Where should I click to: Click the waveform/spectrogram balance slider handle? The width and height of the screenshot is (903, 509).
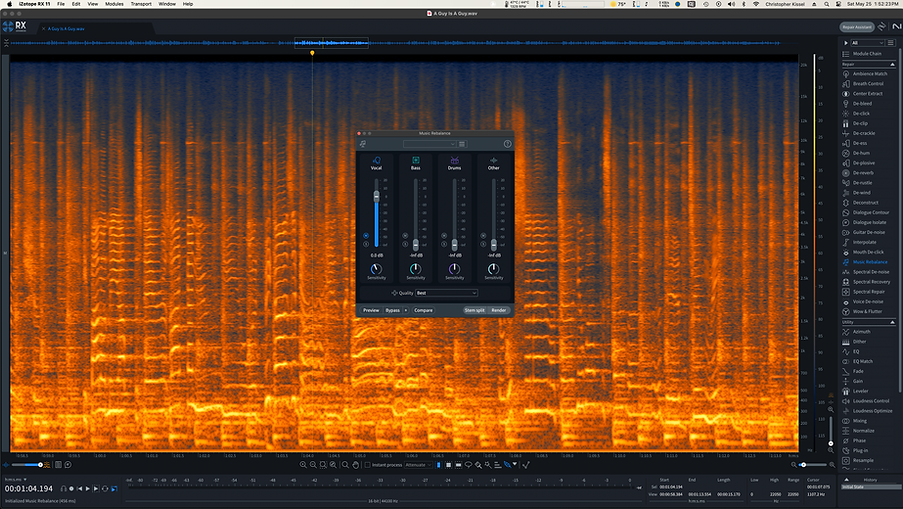point(40,465)
